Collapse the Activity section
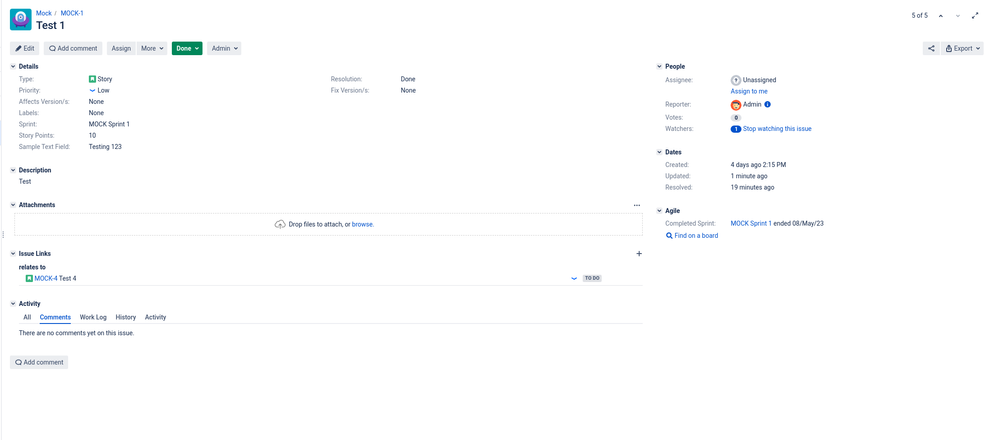The image size is (999, 440). coord(13,304)
